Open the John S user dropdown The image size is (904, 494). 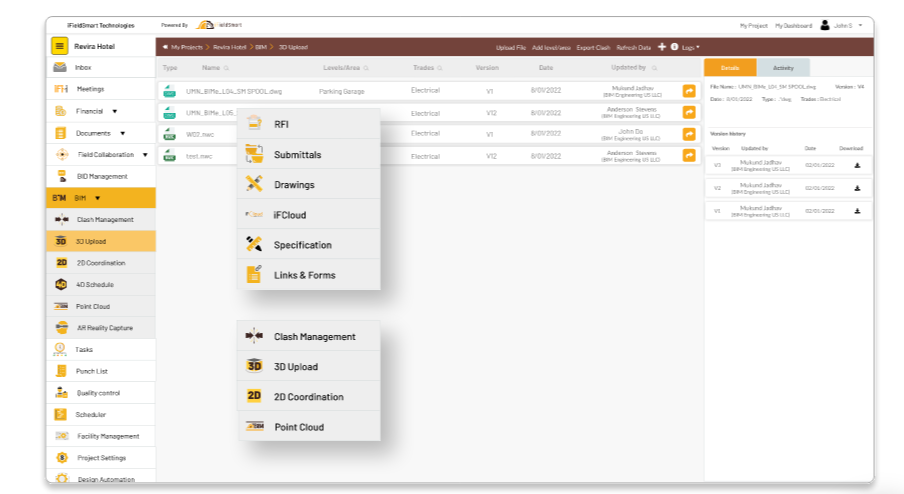846,26
